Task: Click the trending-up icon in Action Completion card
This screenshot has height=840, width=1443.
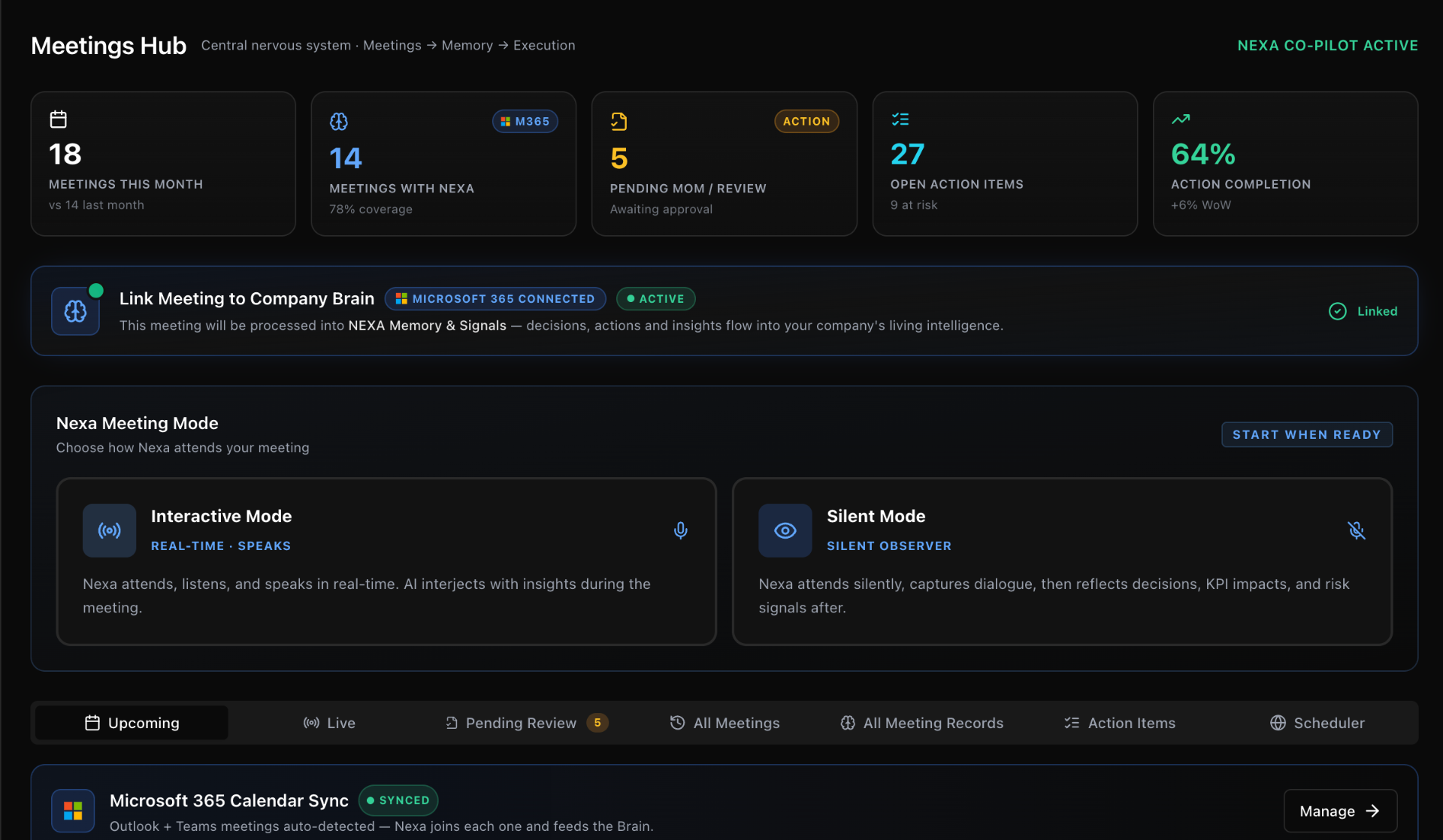Action: [1180, 119]
